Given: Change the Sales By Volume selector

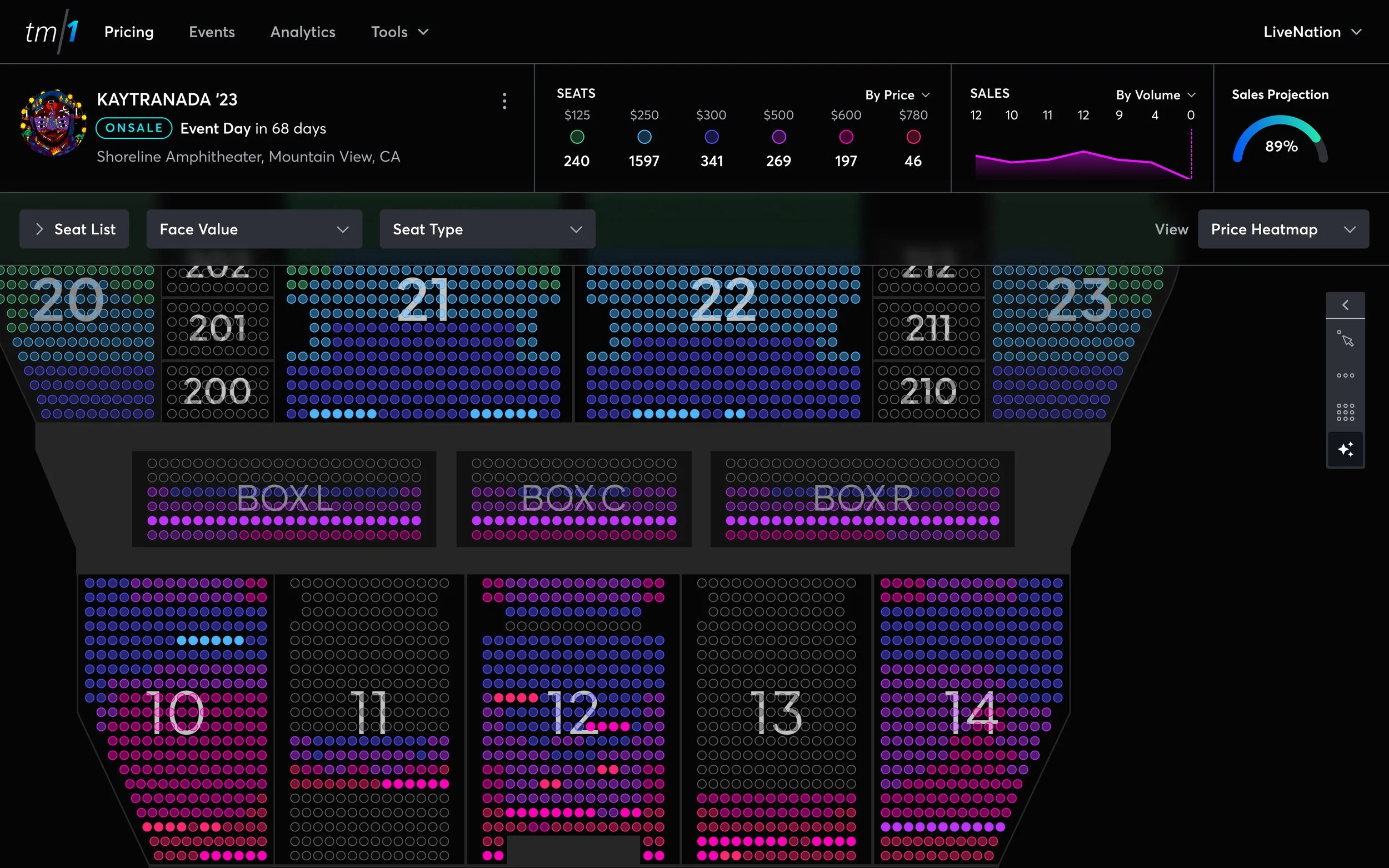Looking at the screenshot, I should (x=1155, y=95).
